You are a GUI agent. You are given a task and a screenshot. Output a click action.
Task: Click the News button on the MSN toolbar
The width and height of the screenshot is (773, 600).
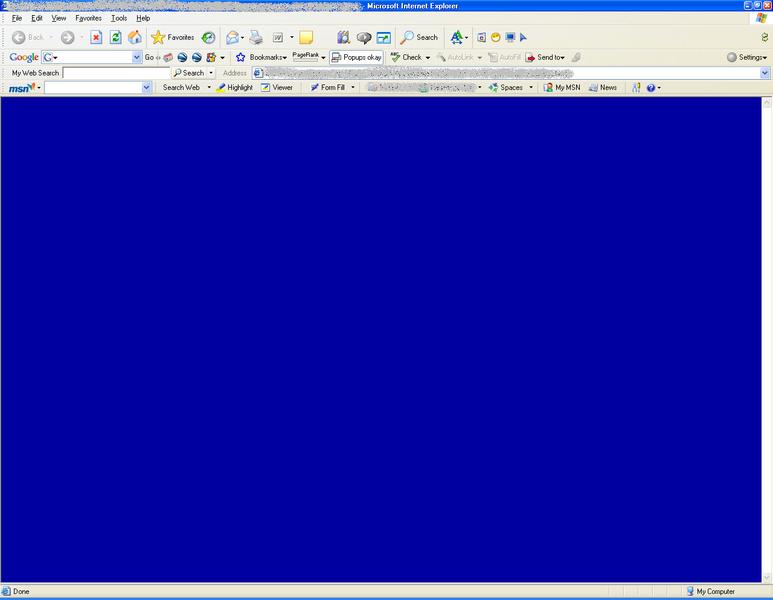coord(603,88)
